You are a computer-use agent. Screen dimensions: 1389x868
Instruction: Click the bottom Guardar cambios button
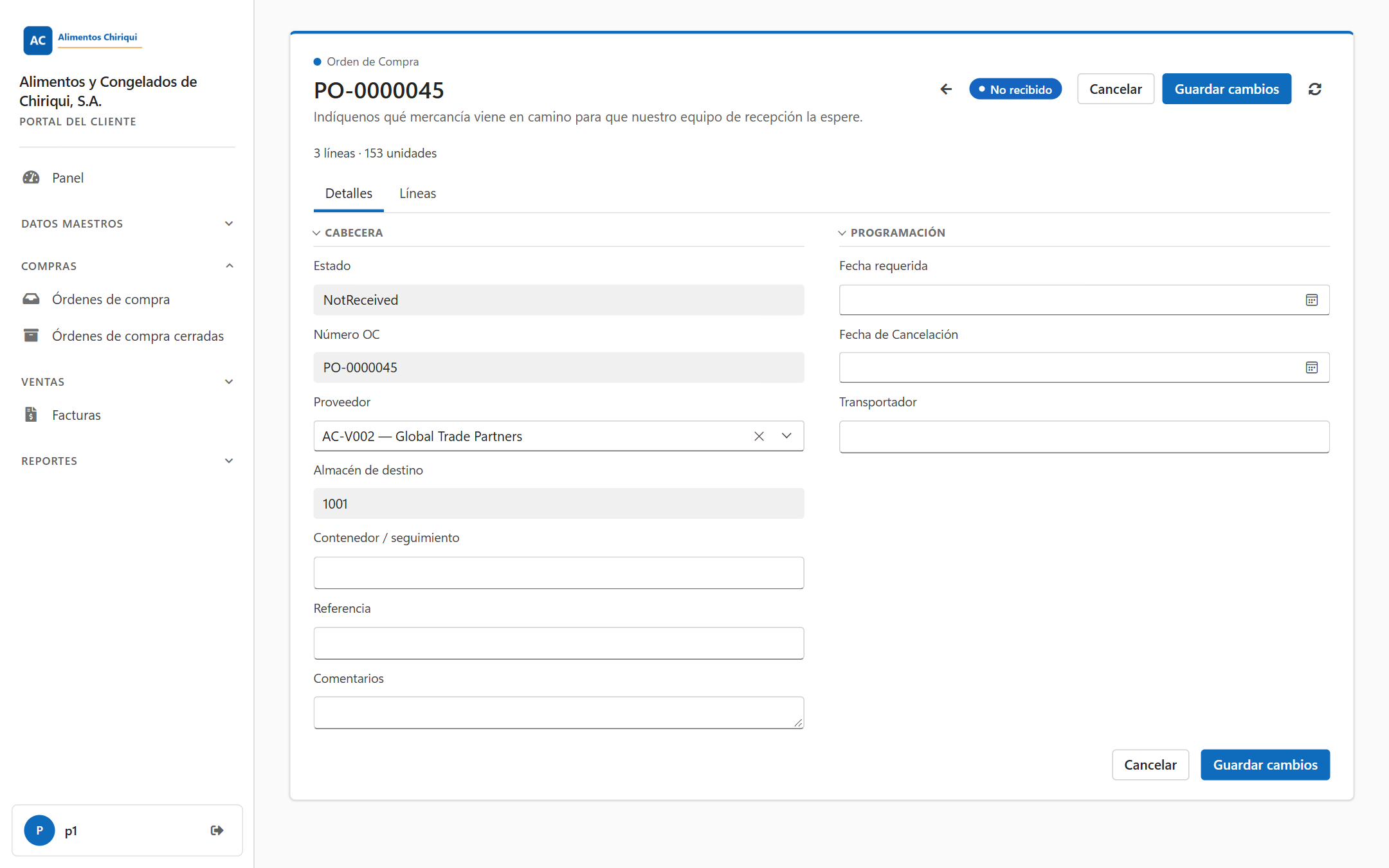tap(1265, 765)
